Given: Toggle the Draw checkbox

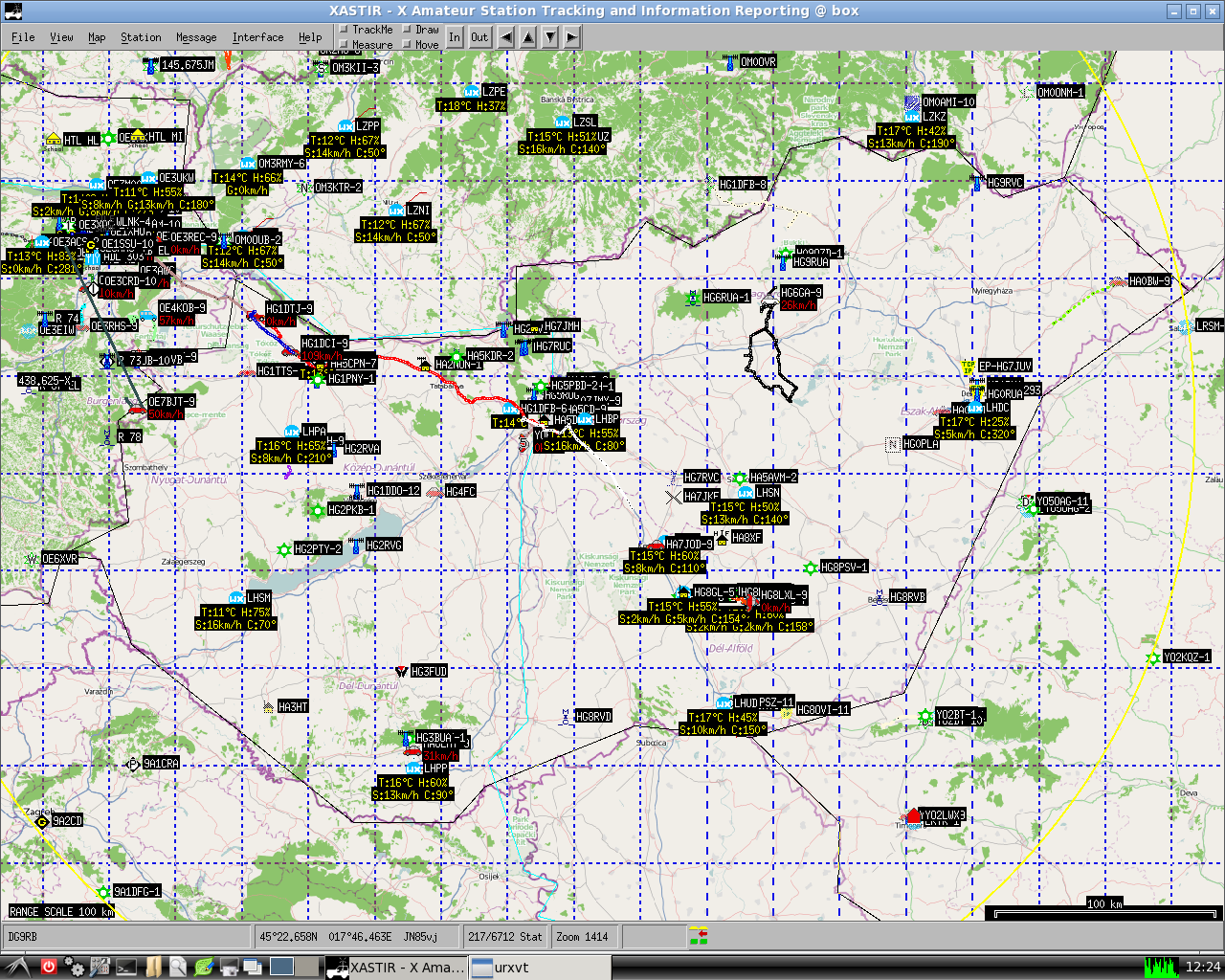Looking at the screenshot, I should 408,30.
